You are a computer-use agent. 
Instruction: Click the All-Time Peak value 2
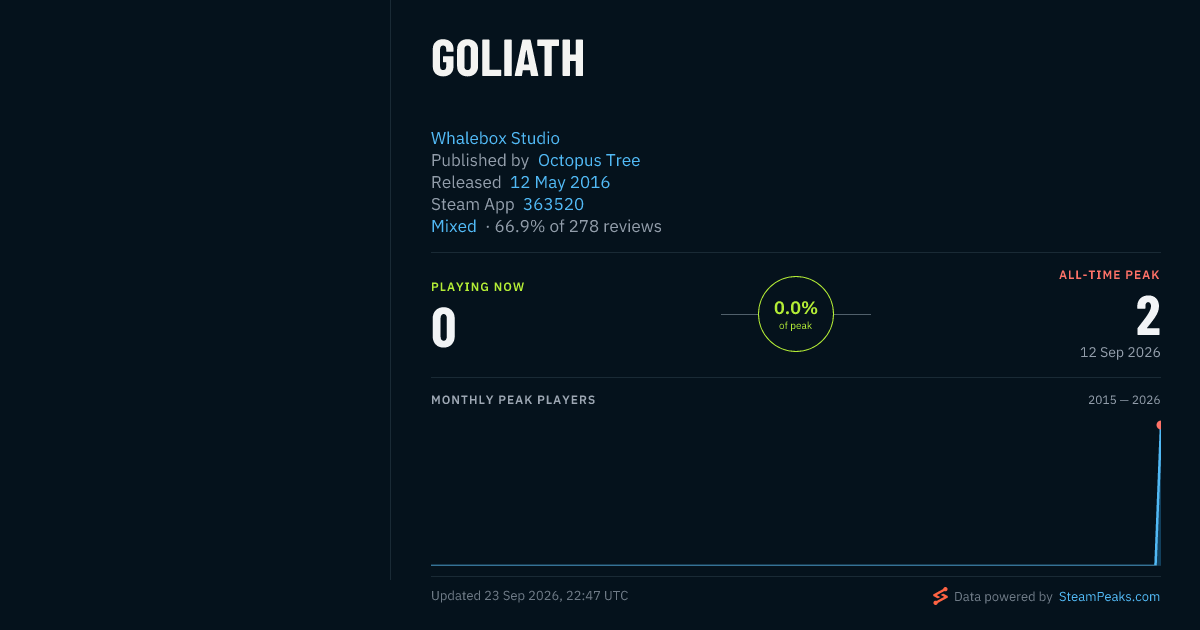pyautogui.click(x=1148, y=316)
